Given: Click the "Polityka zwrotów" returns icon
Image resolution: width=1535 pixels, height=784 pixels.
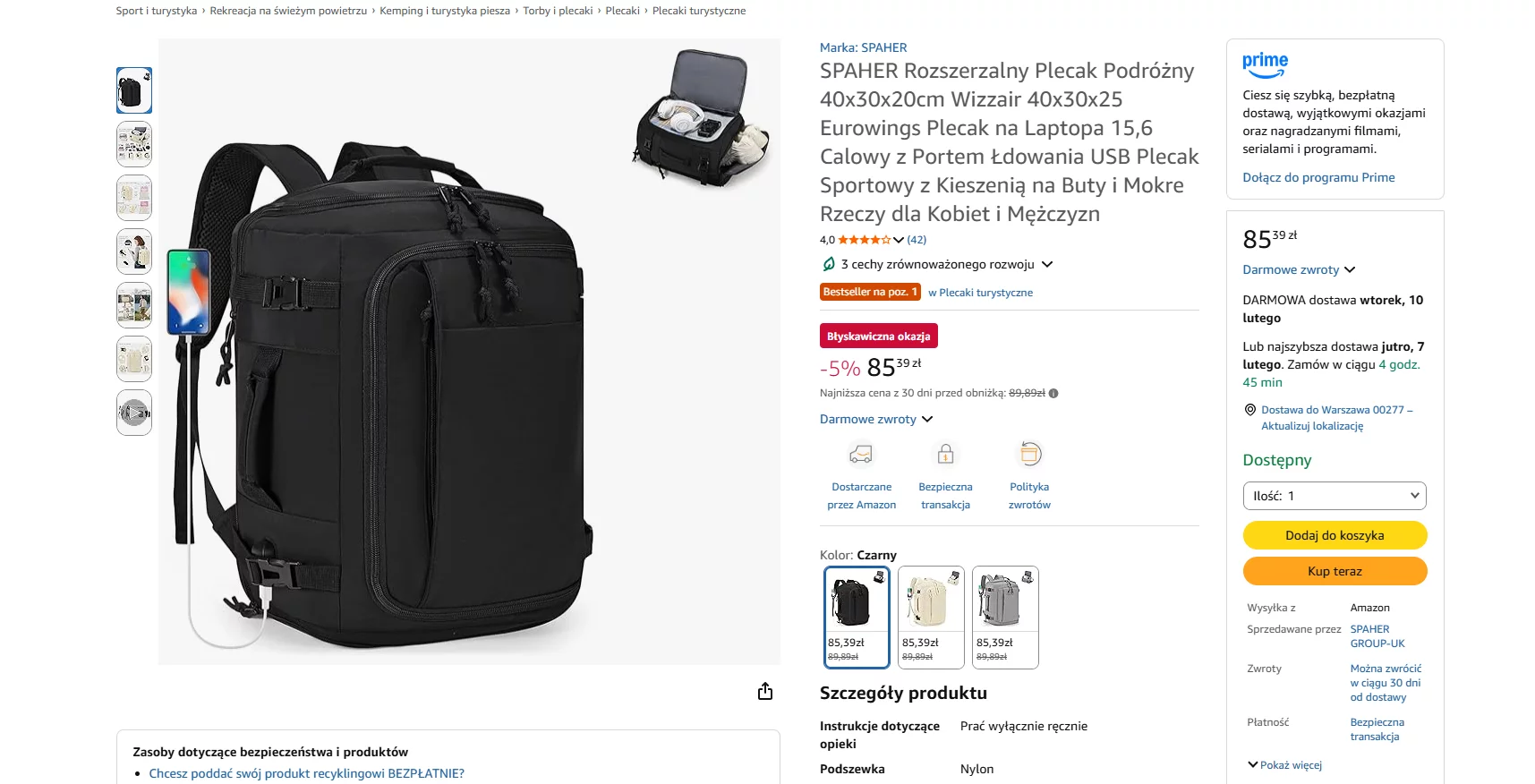Looking at the screenshot, I should [1029, 455].
